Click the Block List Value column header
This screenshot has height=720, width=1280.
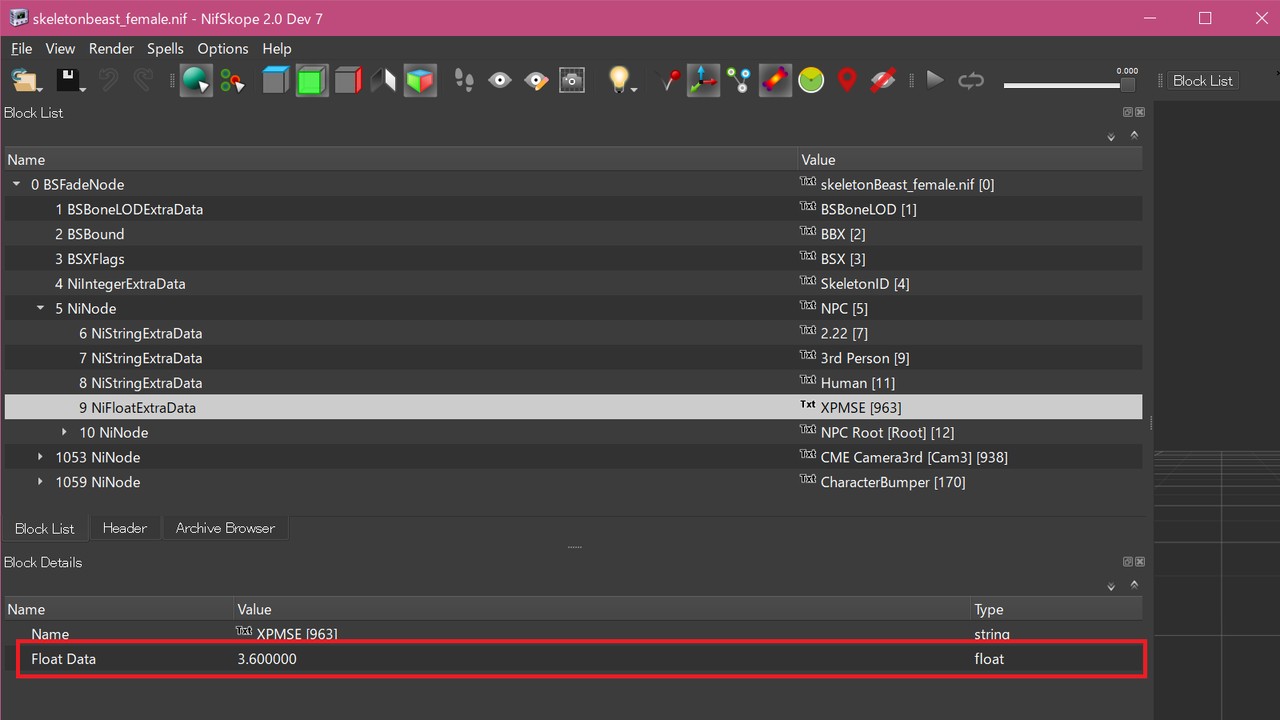[x=970, y=159]
